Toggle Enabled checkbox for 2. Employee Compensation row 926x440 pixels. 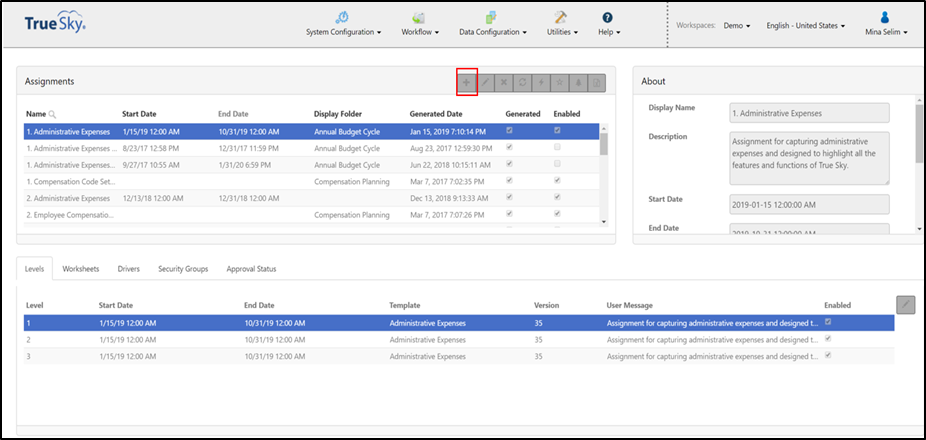click(x=557, y=213)
